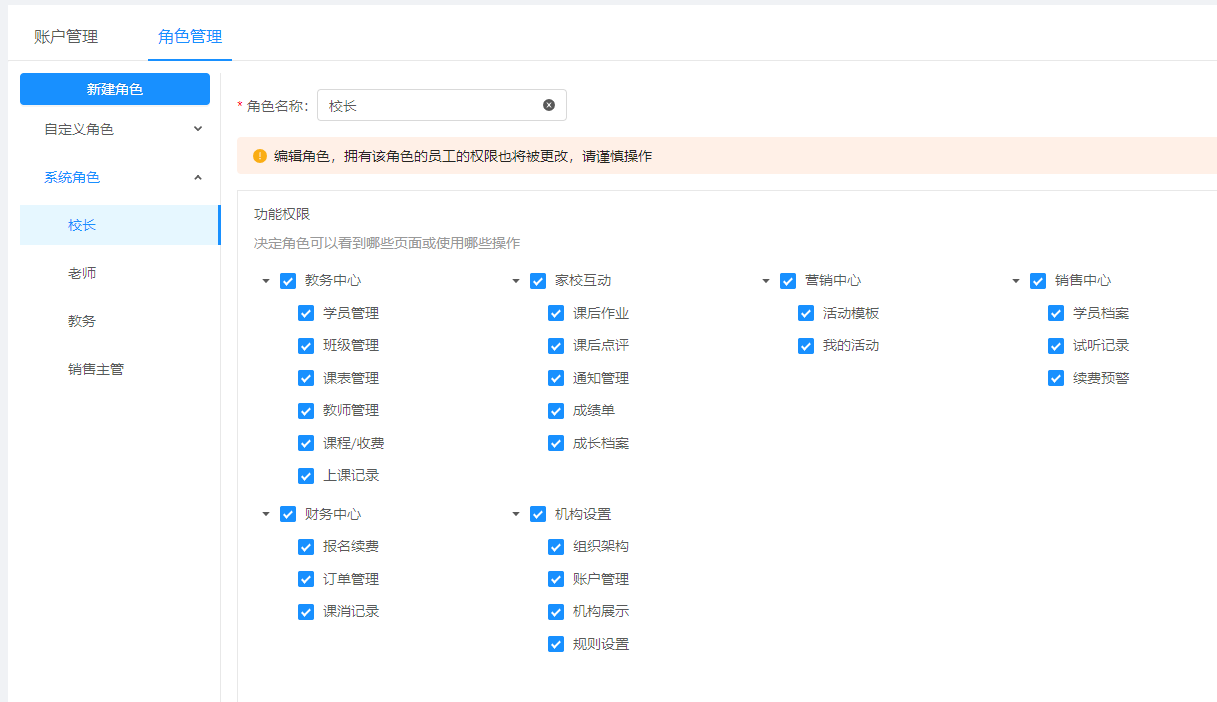The image size is (1217, 702).
Task: Expand the 自定义角色 group
Action: coord(120,129)
